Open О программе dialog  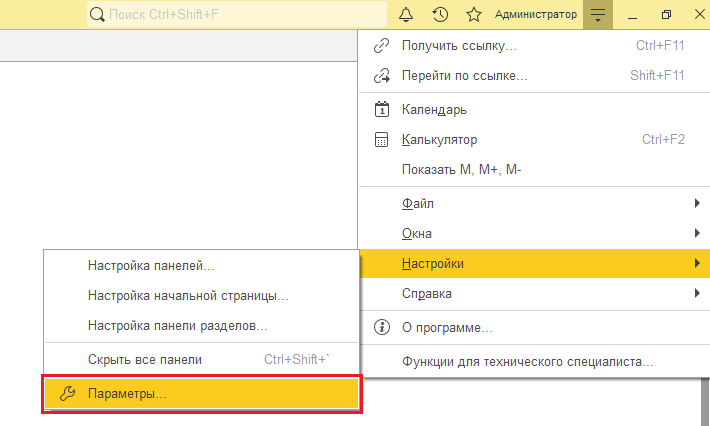[534, 327]
